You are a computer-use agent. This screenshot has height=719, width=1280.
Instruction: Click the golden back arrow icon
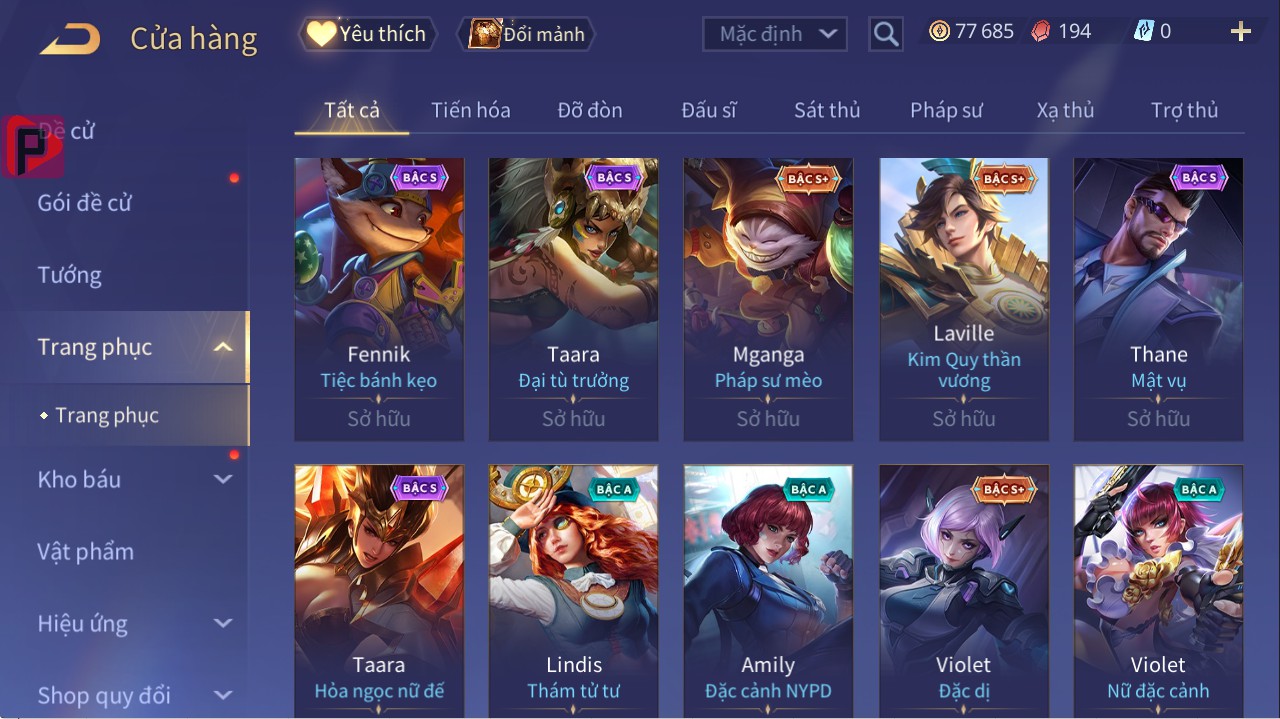70,38
